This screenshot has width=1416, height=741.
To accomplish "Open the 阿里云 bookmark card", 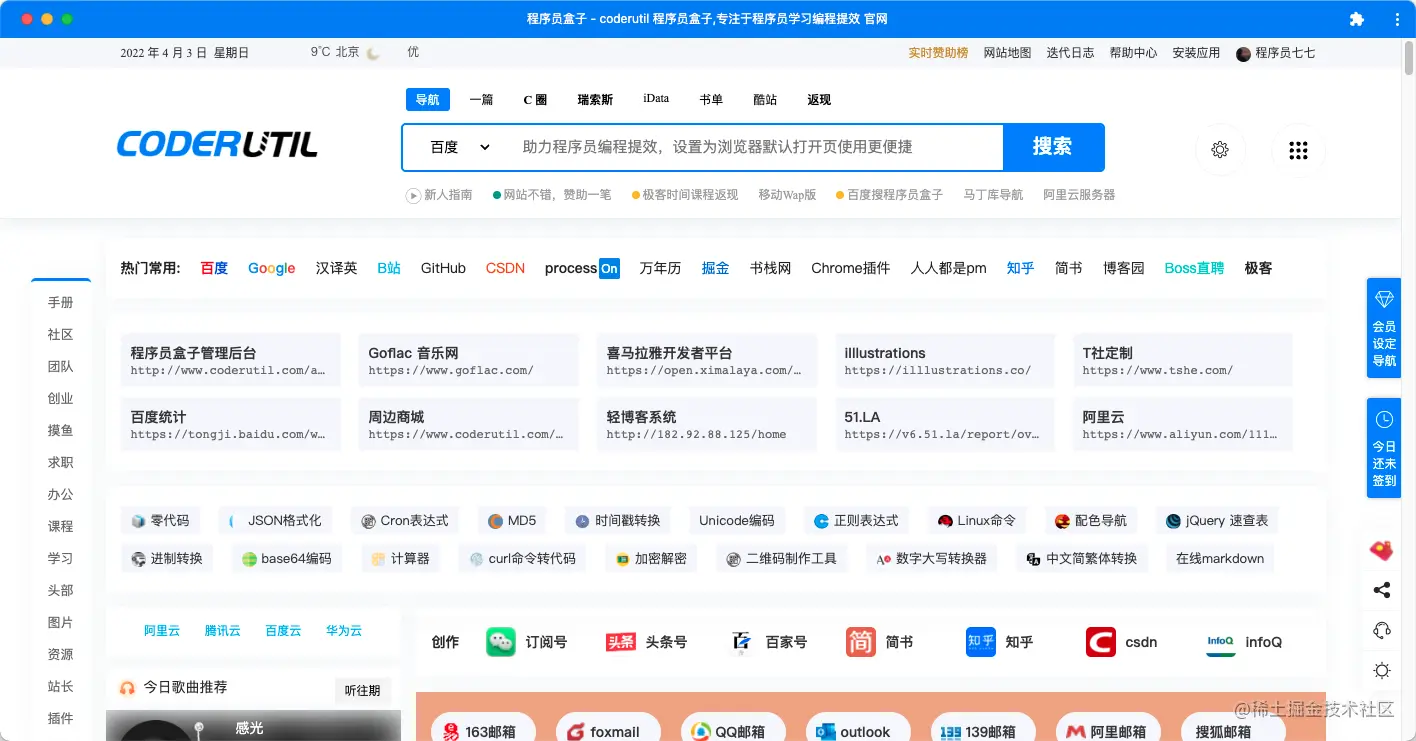I will pos(1183,424).
